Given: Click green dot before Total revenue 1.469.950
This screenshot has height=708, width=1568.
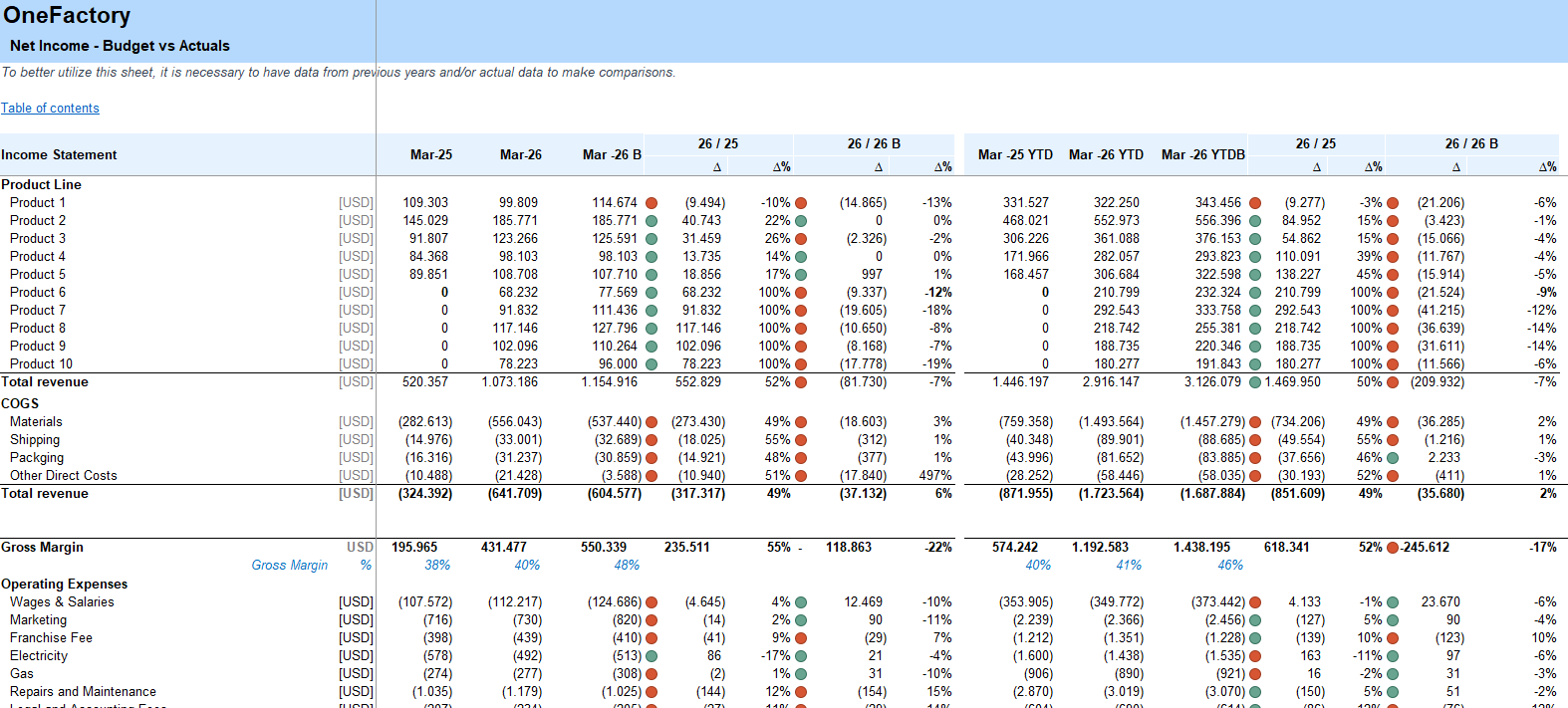Looking at the screenshot, I should tap(1255, 382).
